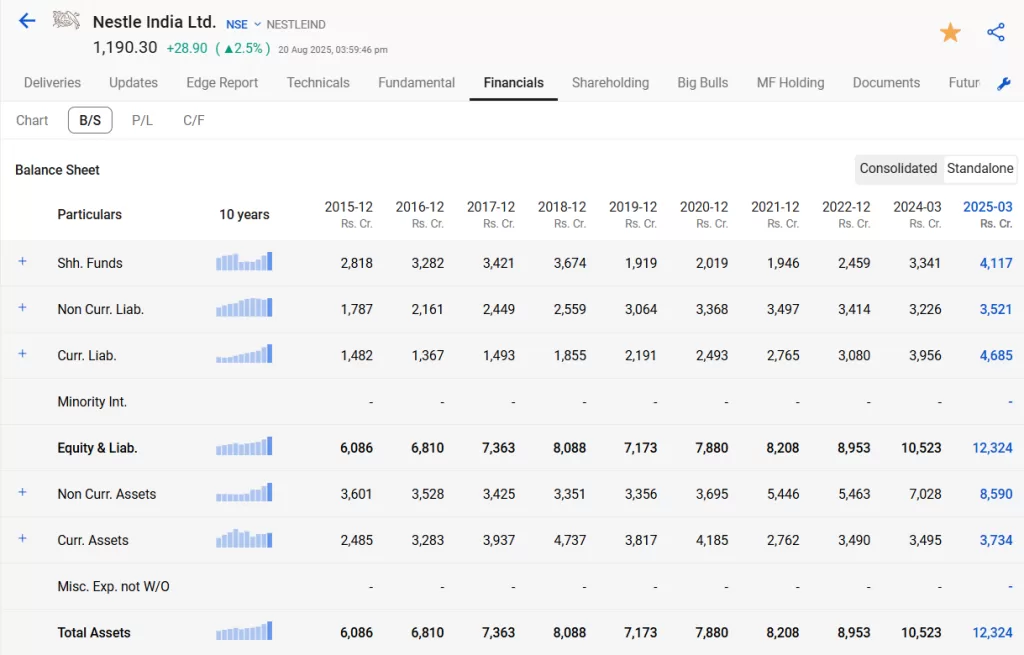Open Shh. Funds 10-year bar chart

click(244, 262)
